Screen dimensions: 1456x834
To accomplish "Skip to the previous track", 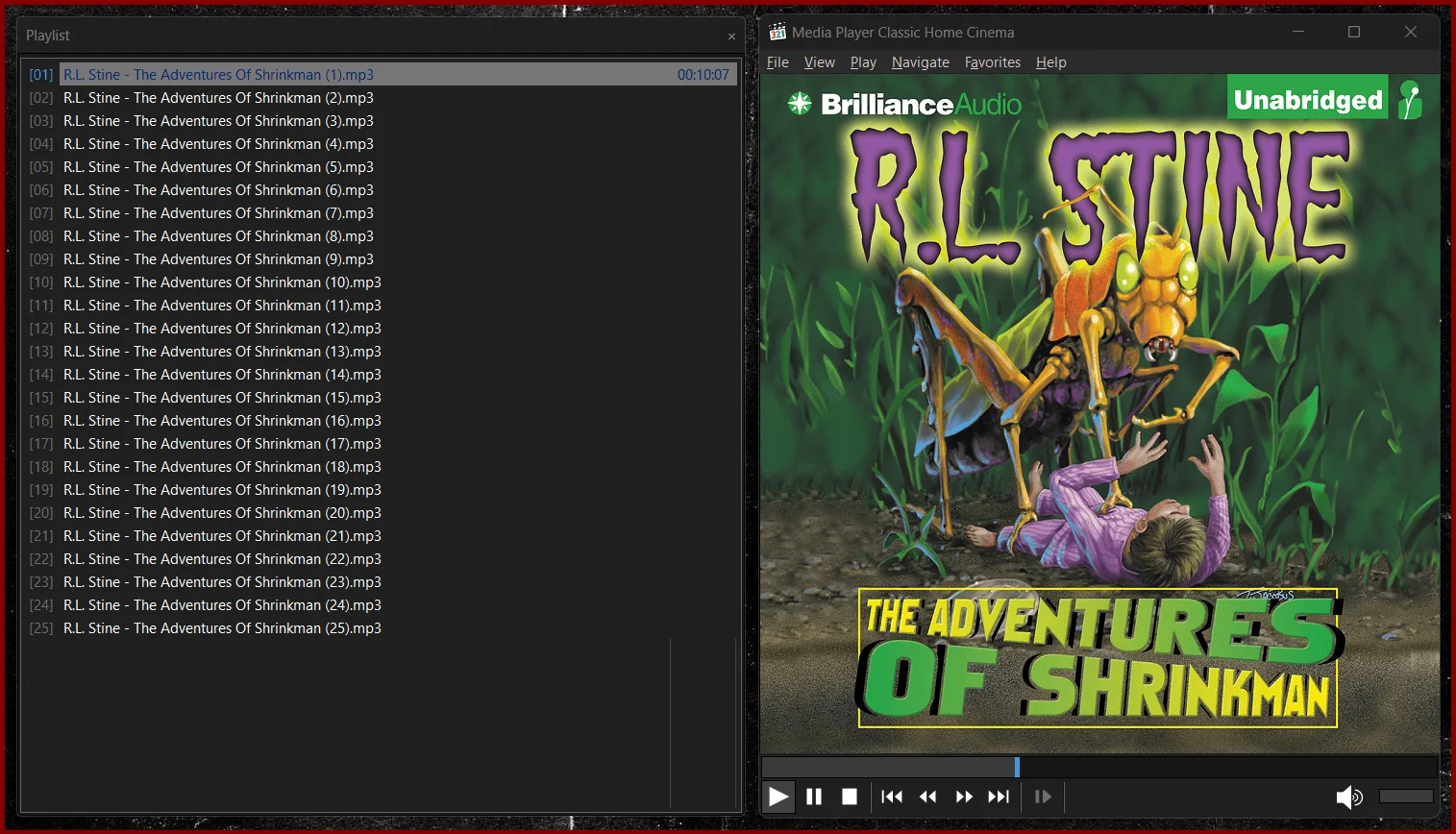I will pyautogui.click(x=892, y=797).
